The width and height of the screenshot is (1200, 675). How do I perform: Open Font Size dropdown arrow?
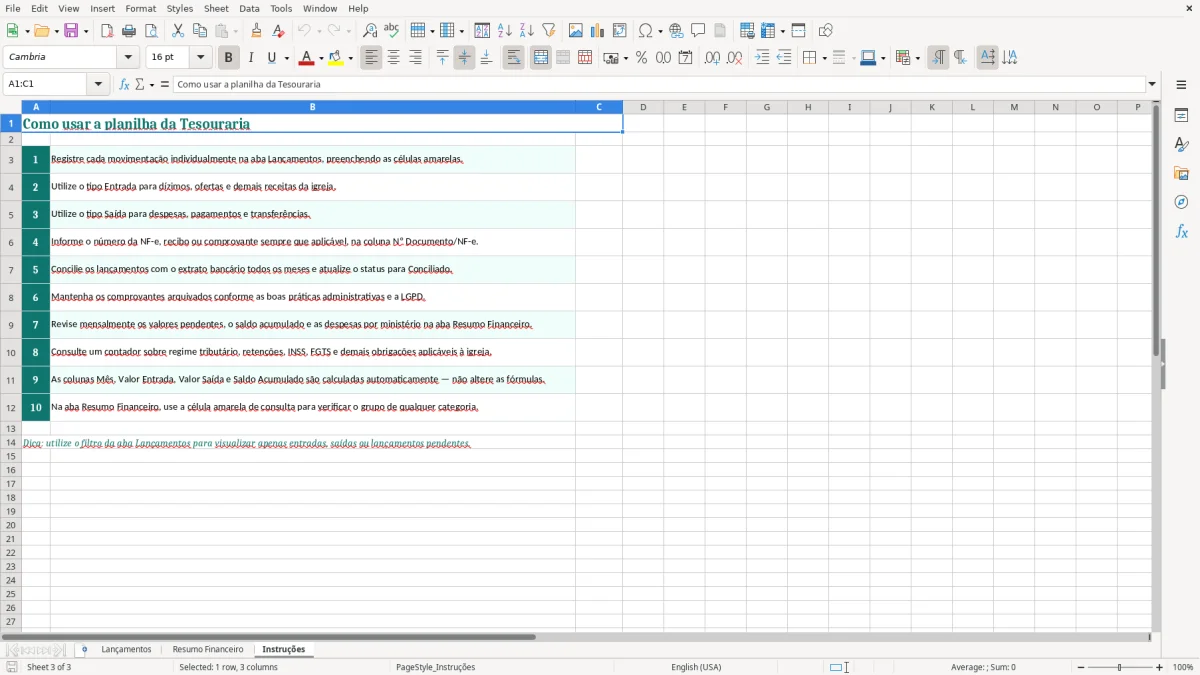tap(200, 58)
